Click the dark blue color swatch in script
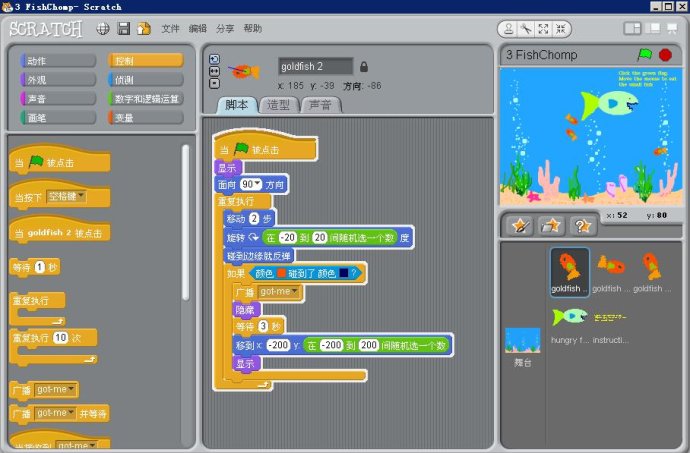 pos(344,273)
